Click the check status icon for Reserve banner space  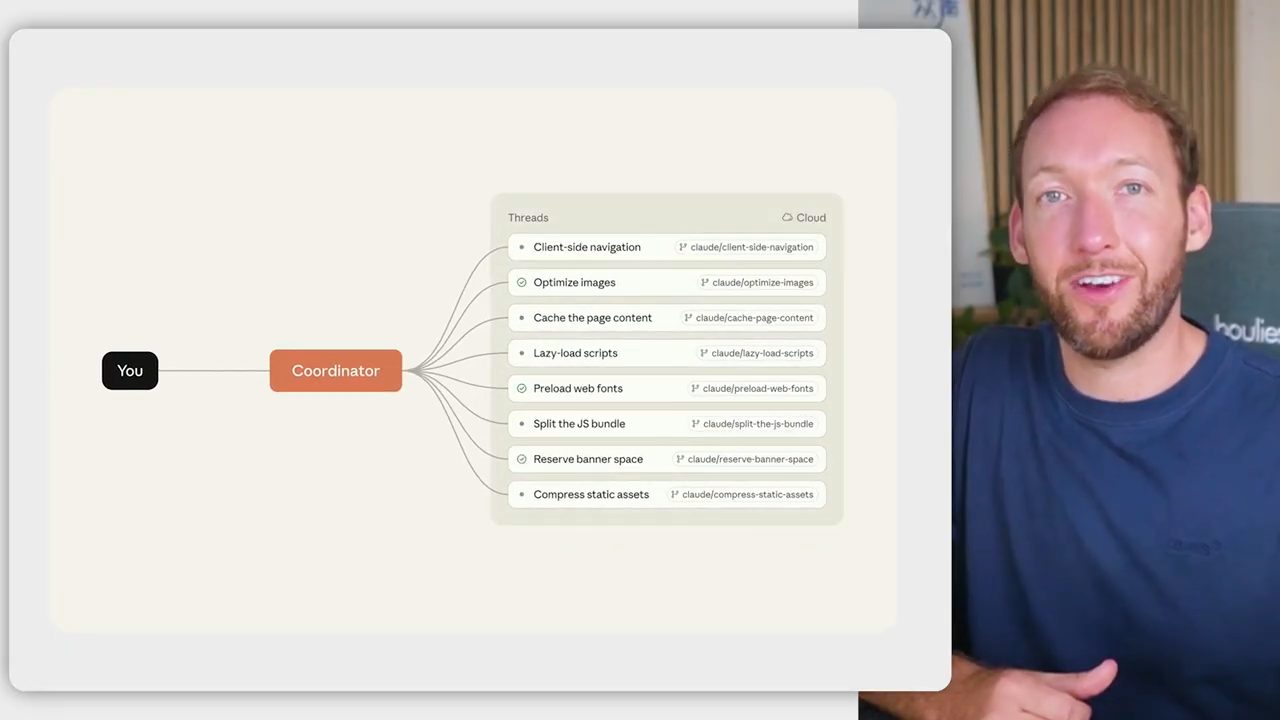pyautogui.click(x=521, y=459)
